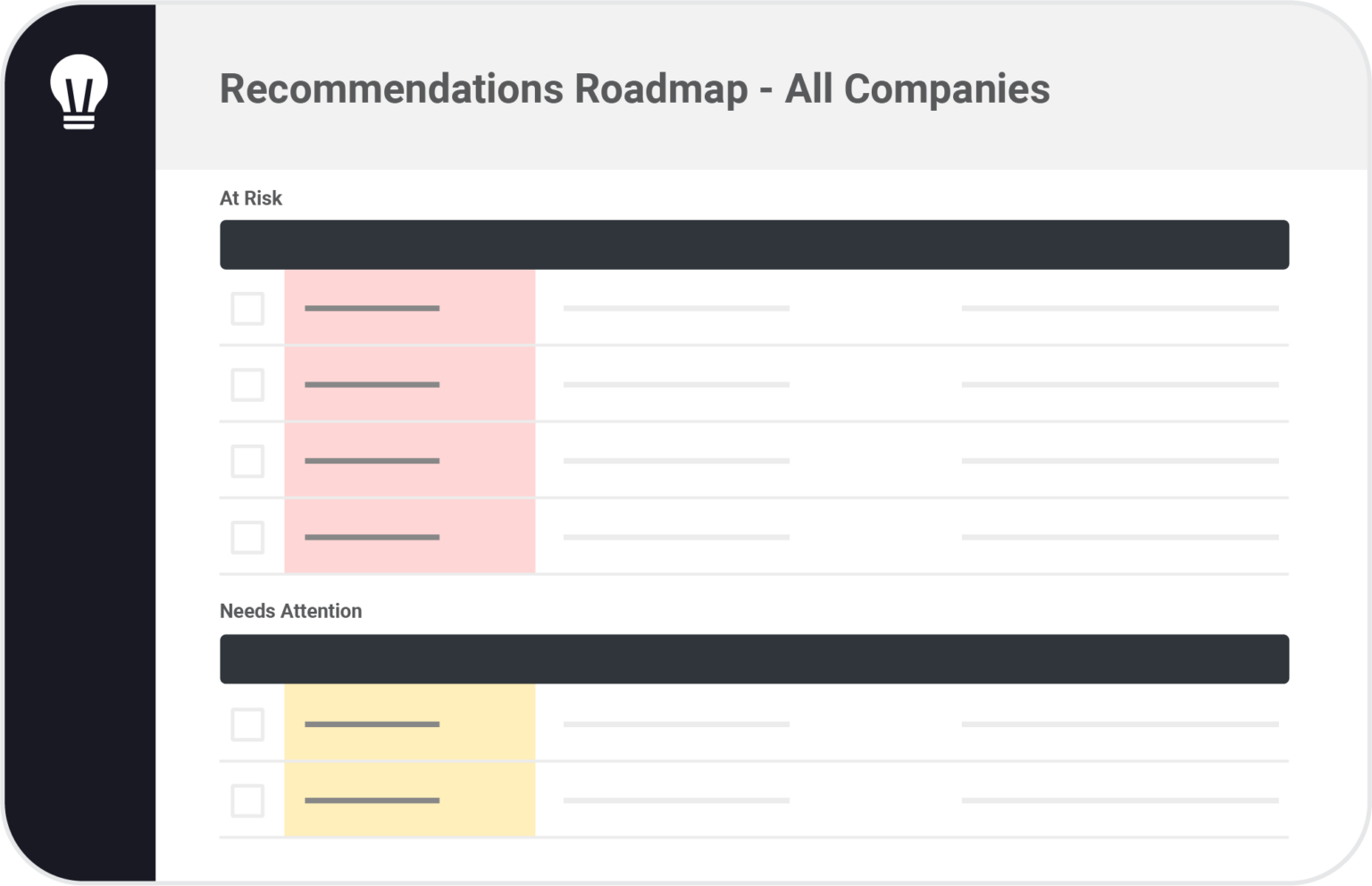Tick the second Needs Attention row checkbox

click(247, 800)
